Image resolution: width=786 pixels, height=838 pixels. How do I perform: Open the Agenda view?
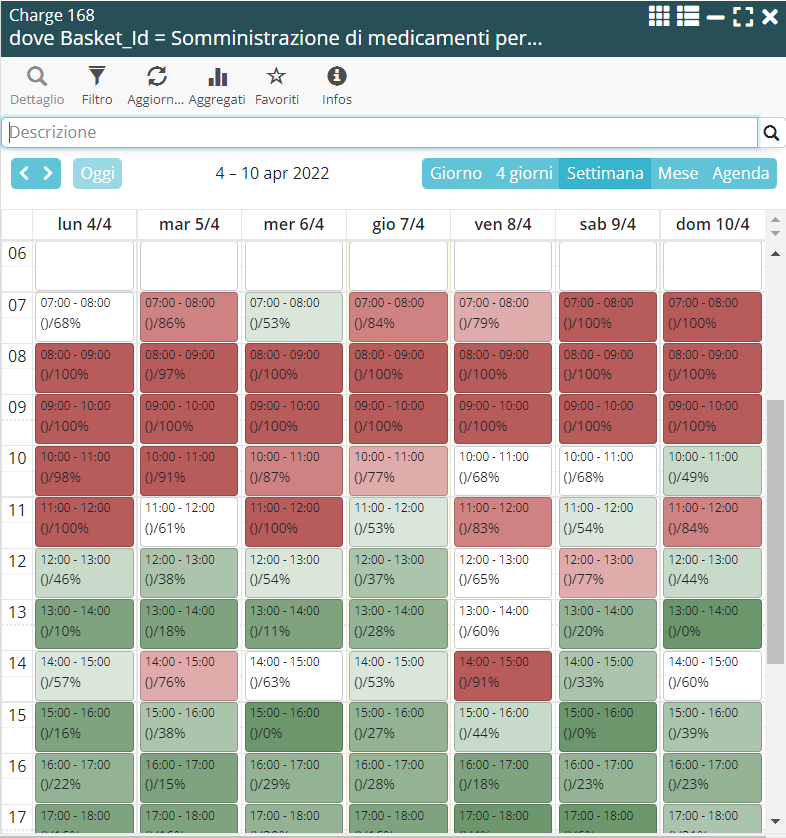(x=740, y=173)
